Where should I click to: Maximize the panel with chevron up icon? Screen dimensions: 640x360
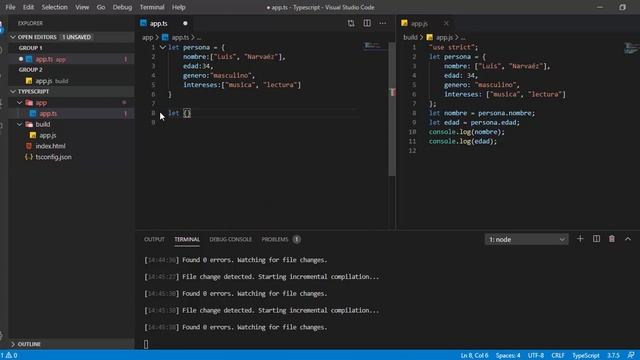tap(628, 239)
